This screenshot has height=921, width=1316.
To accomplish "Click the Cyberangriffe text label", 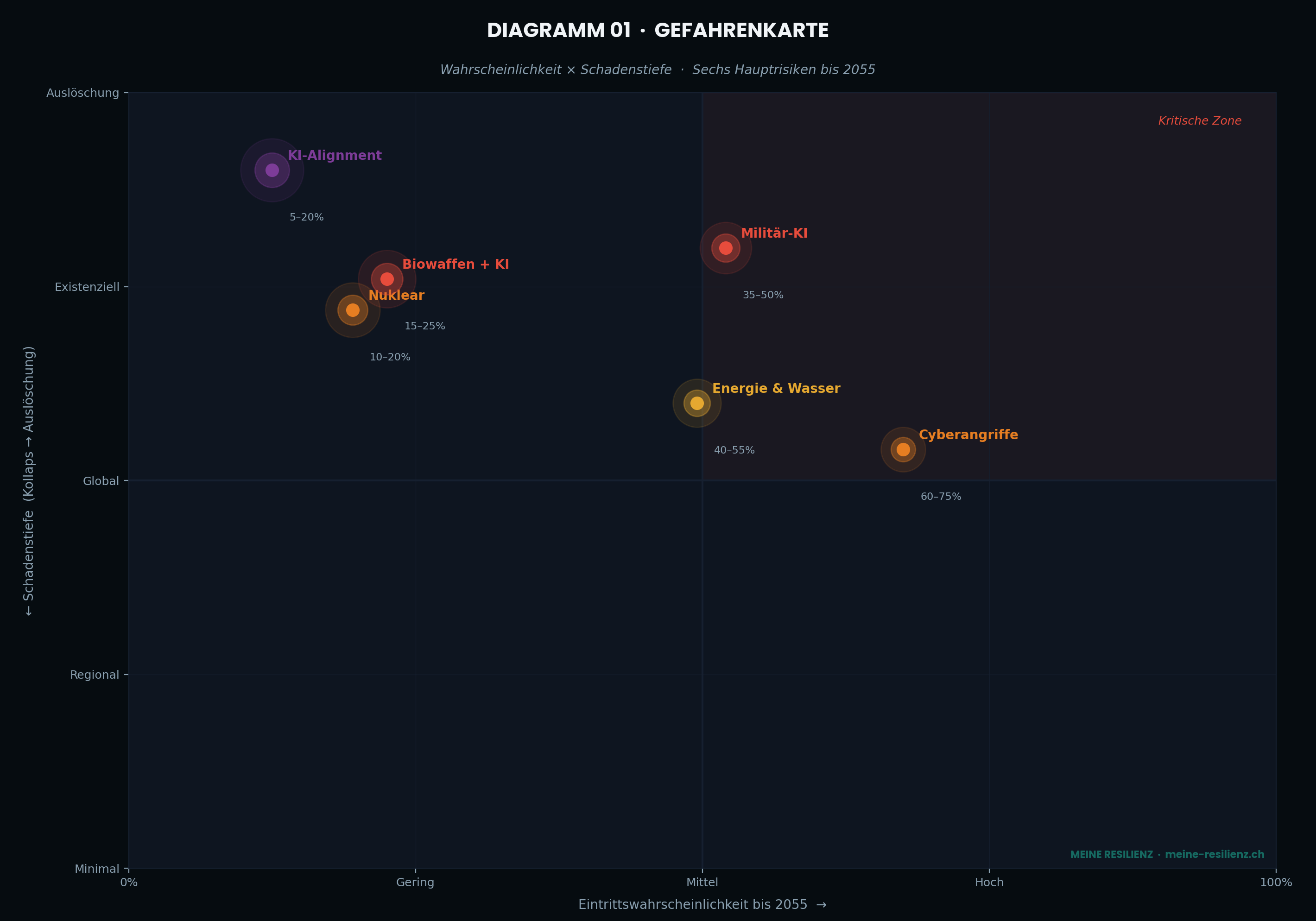I will [968, 435].
